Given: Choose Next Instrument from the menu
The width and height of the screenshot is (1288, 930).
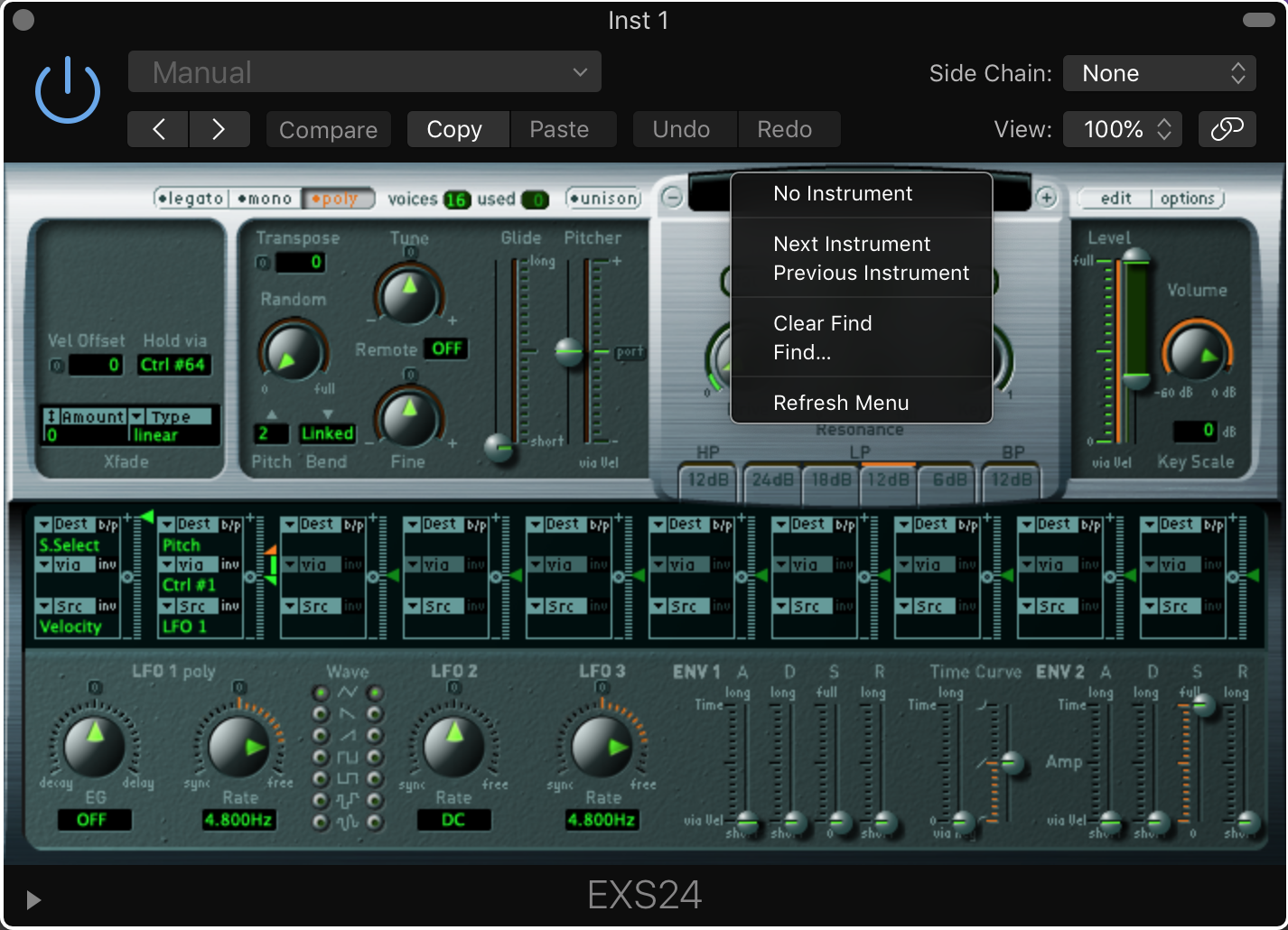Looking at the screenshot, I should [851, 244].
